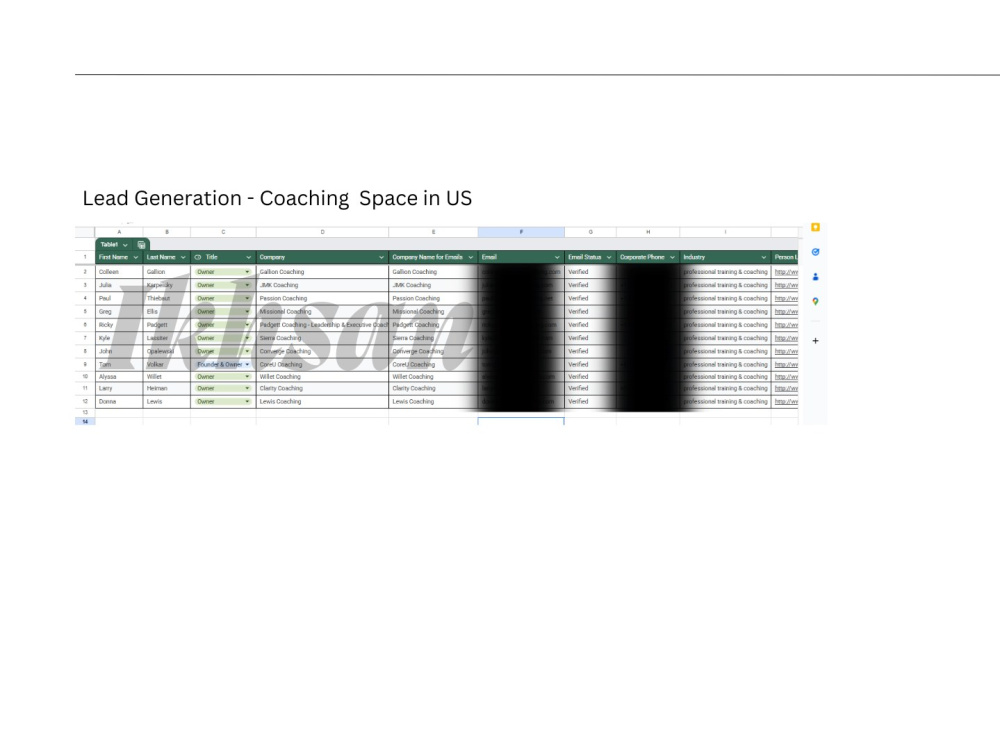Select highlighted column F header

521,232
